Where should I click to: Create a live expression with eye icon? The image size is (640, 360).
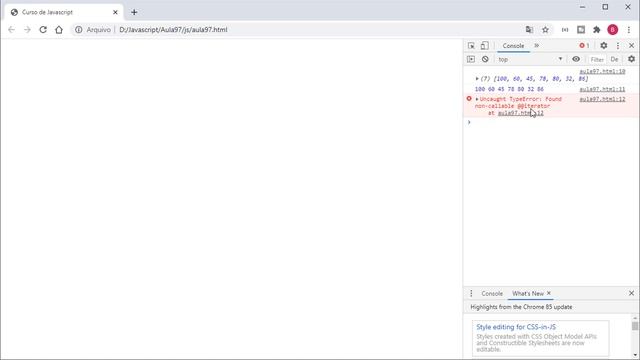[576, 59]
